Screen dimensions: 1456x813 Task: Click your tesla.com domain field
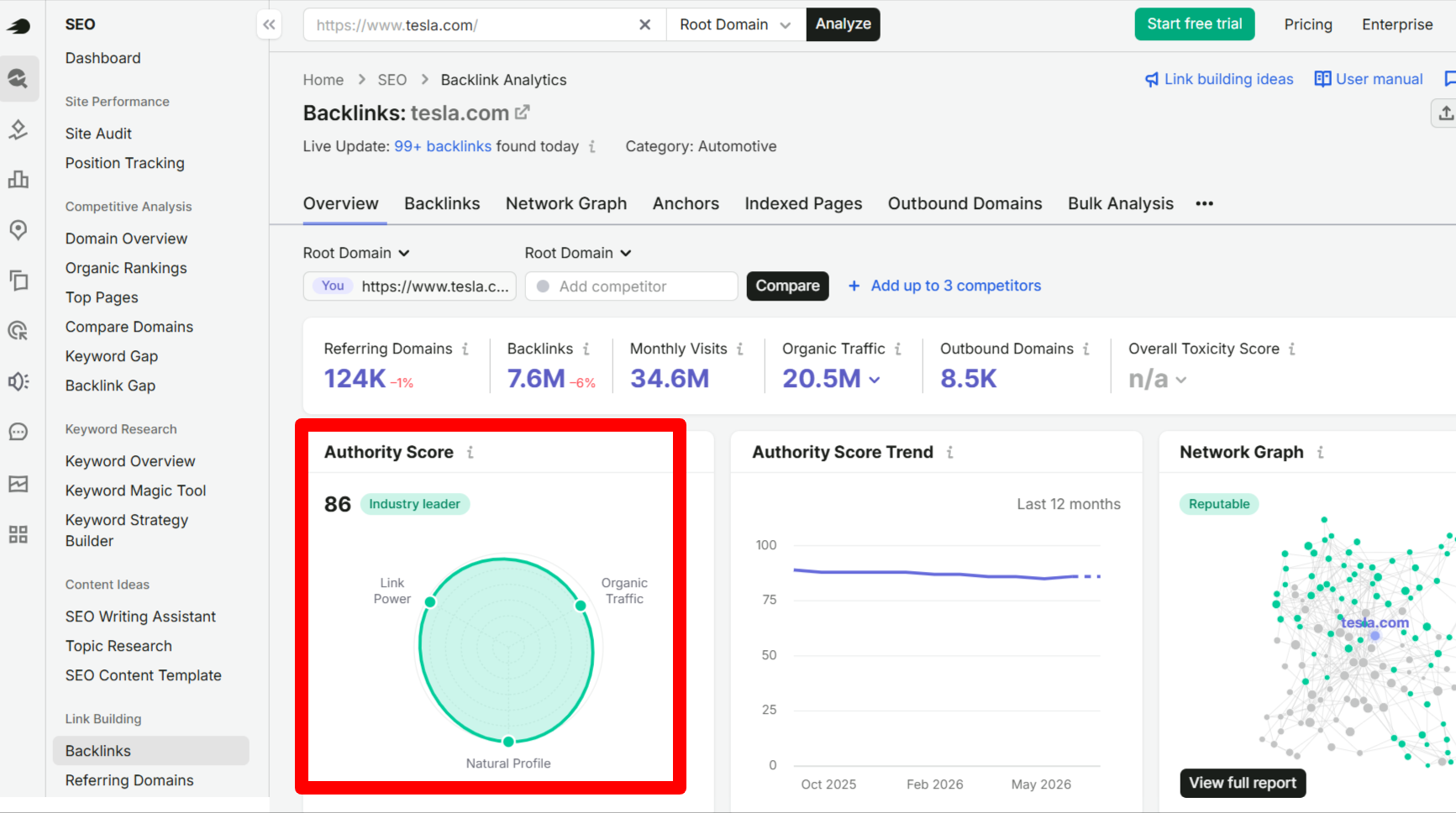pyautogui.click(x=409, y=286)
